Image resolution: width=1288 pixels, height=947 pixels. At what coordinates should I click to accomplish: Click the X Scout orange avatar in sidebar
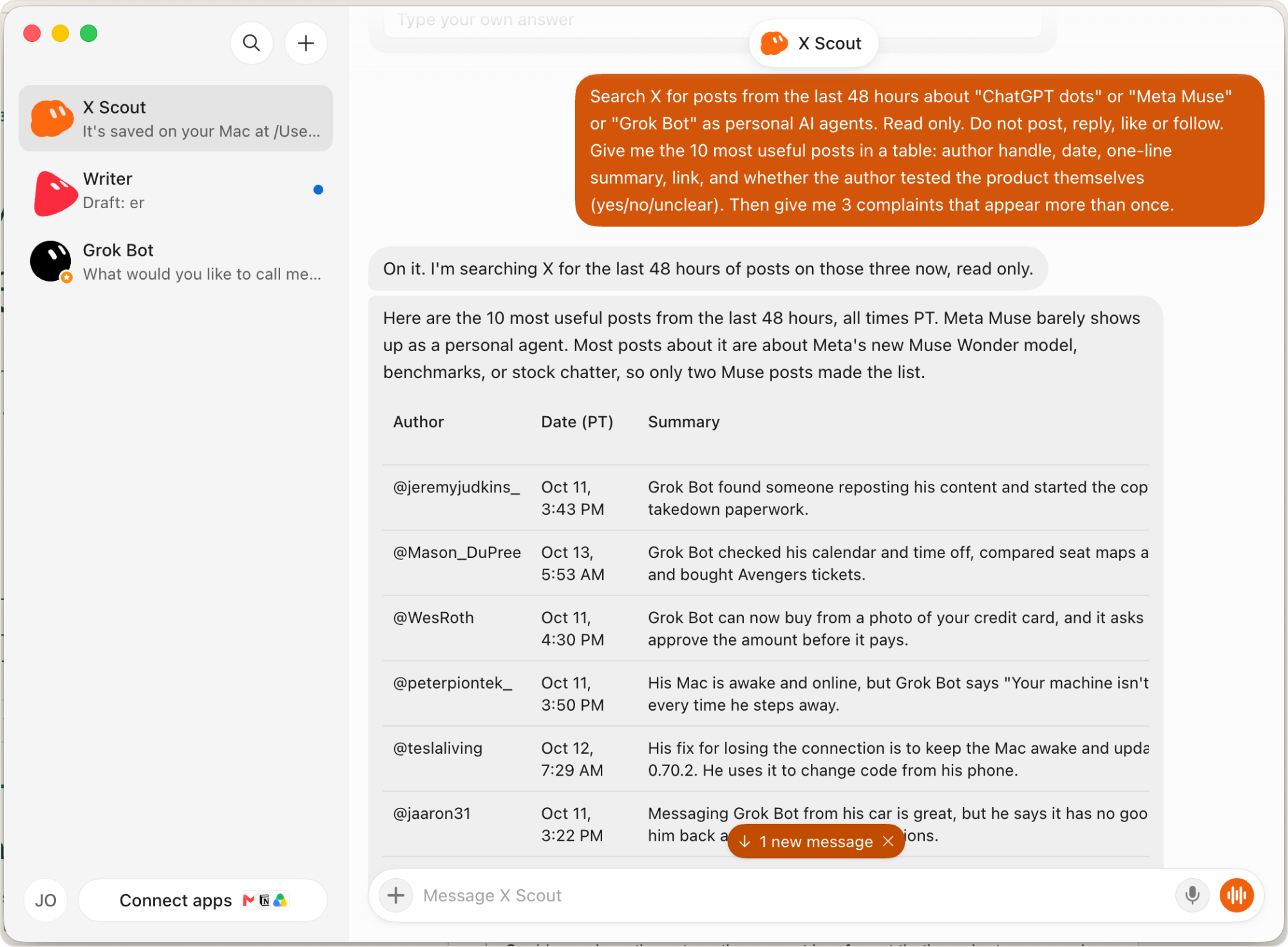tap(52, 119)
